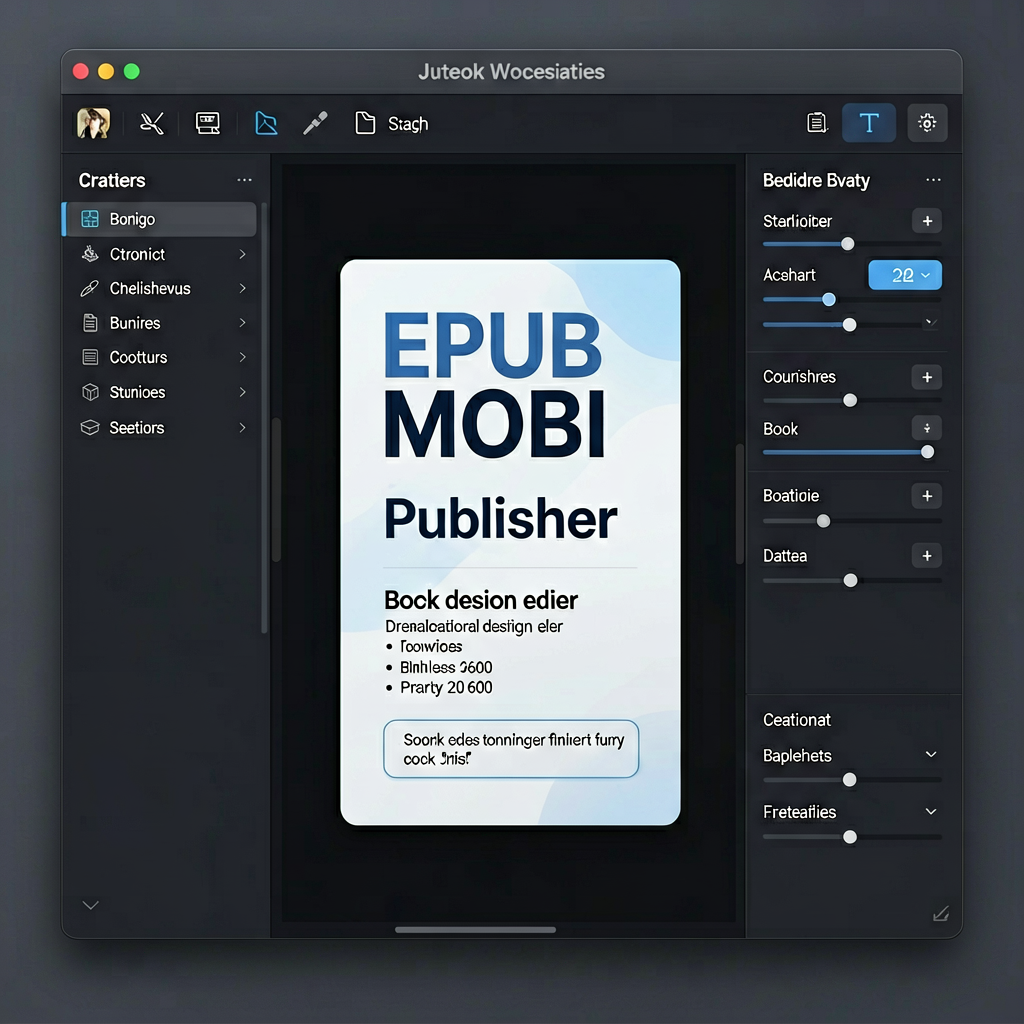Add a Boatioie item with plus
Image resolution: width=1024 pixels, height=1024 pixels.
[x=927, y=496]
